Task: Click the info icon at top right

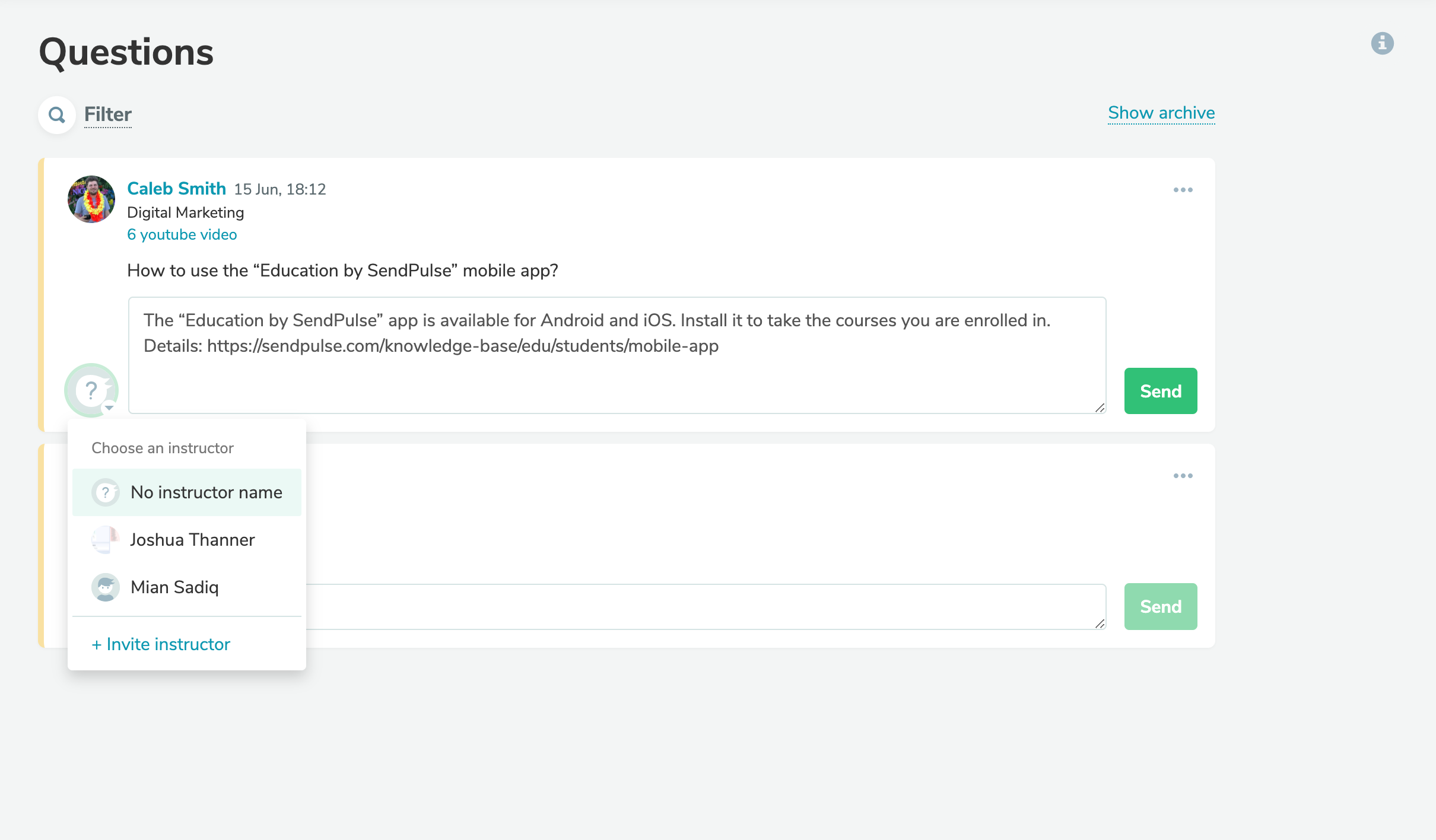Action: click(1382, 43)
